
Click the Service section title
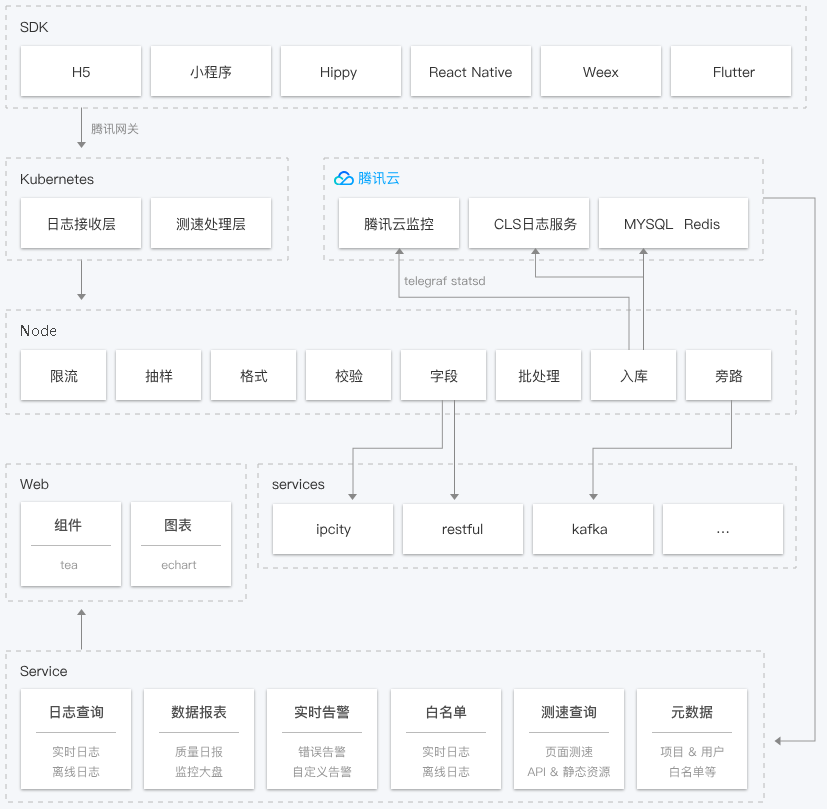click(44, 671)
